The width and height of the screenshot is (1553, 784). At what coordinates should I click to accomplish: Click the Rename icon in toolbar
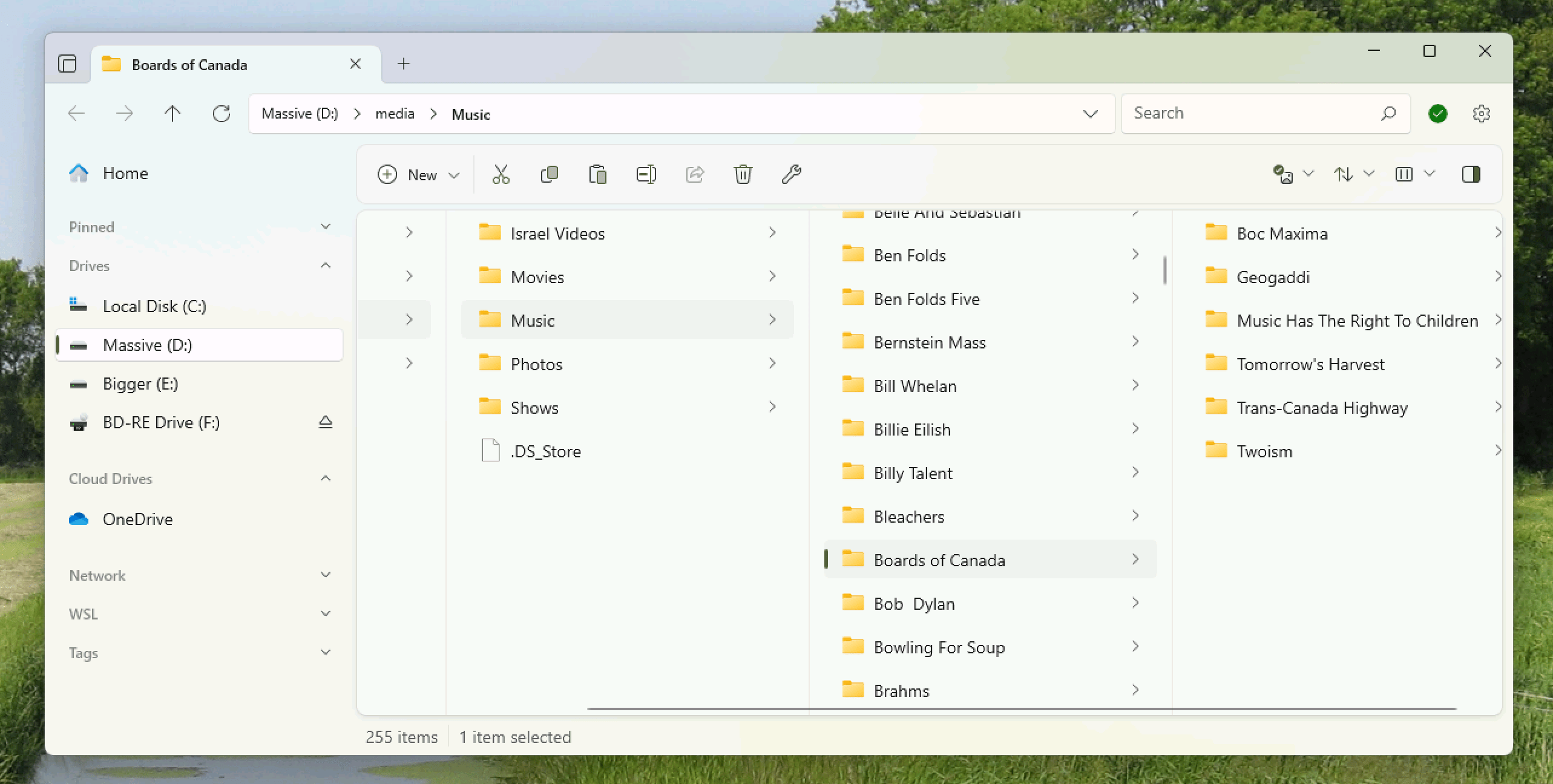pos(646,174)
